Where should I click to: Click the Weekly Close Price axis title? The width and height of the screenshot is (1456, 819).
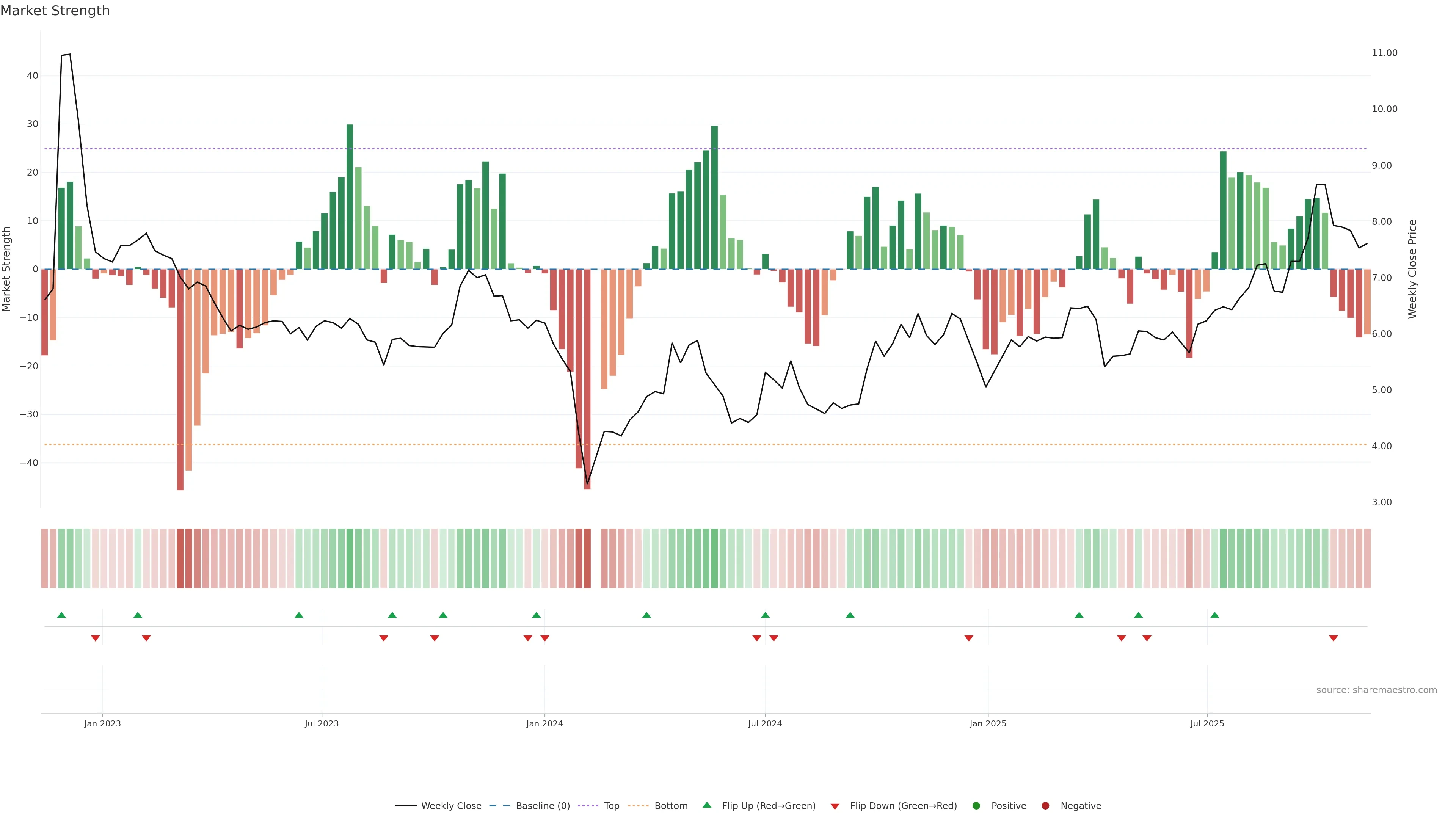pos(1412,269)
